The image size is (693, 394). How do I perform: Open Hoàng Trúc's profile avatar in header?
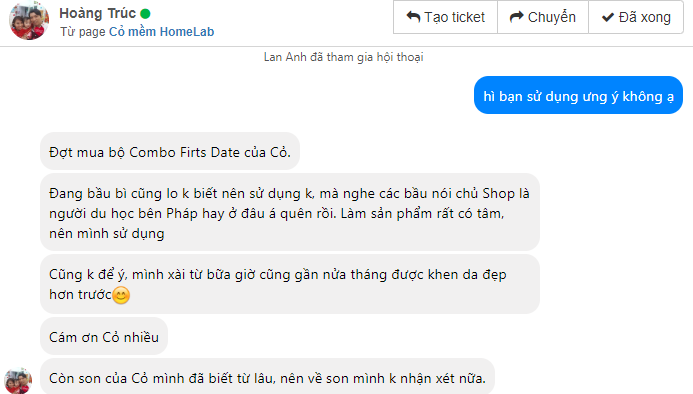click(x=29, y=21)
